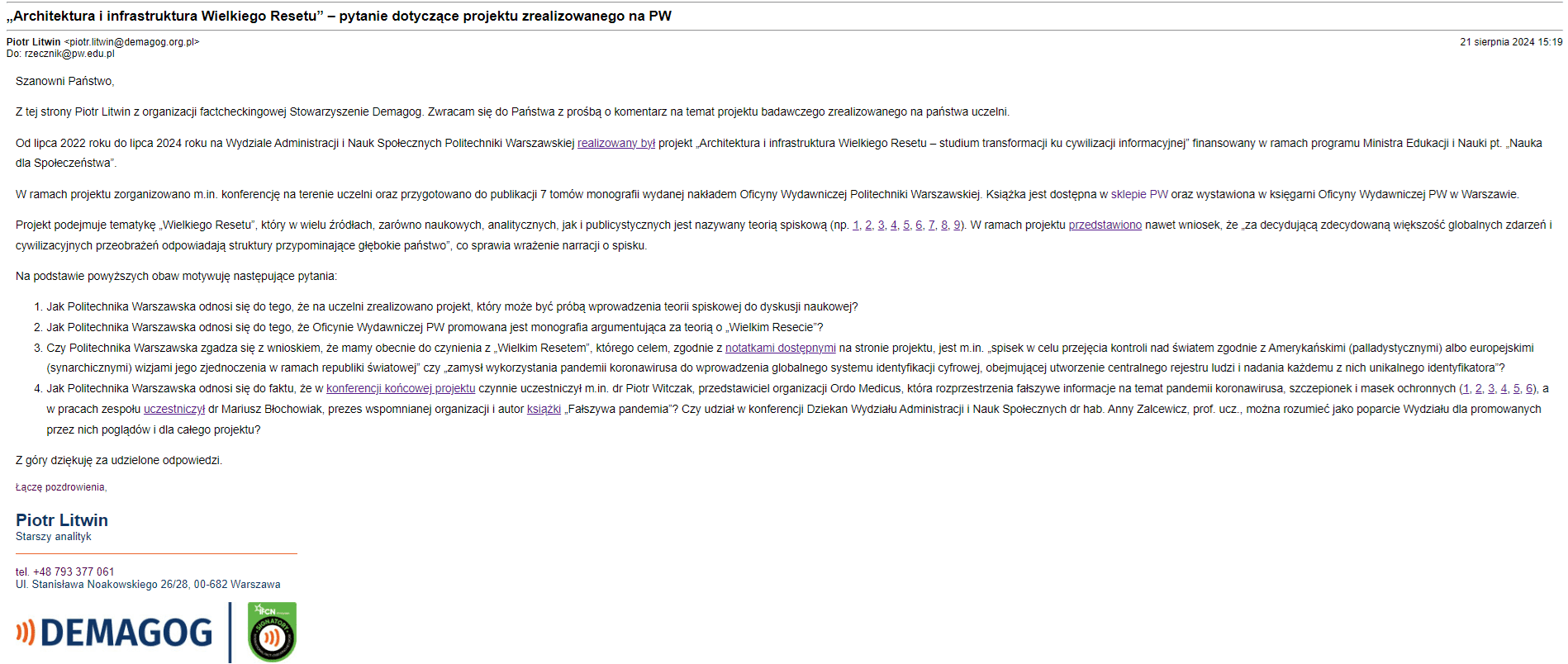1568x664 pixels.
Task: Open link 2 after "masek ochronnych"
Action: tap(1479, 388)
